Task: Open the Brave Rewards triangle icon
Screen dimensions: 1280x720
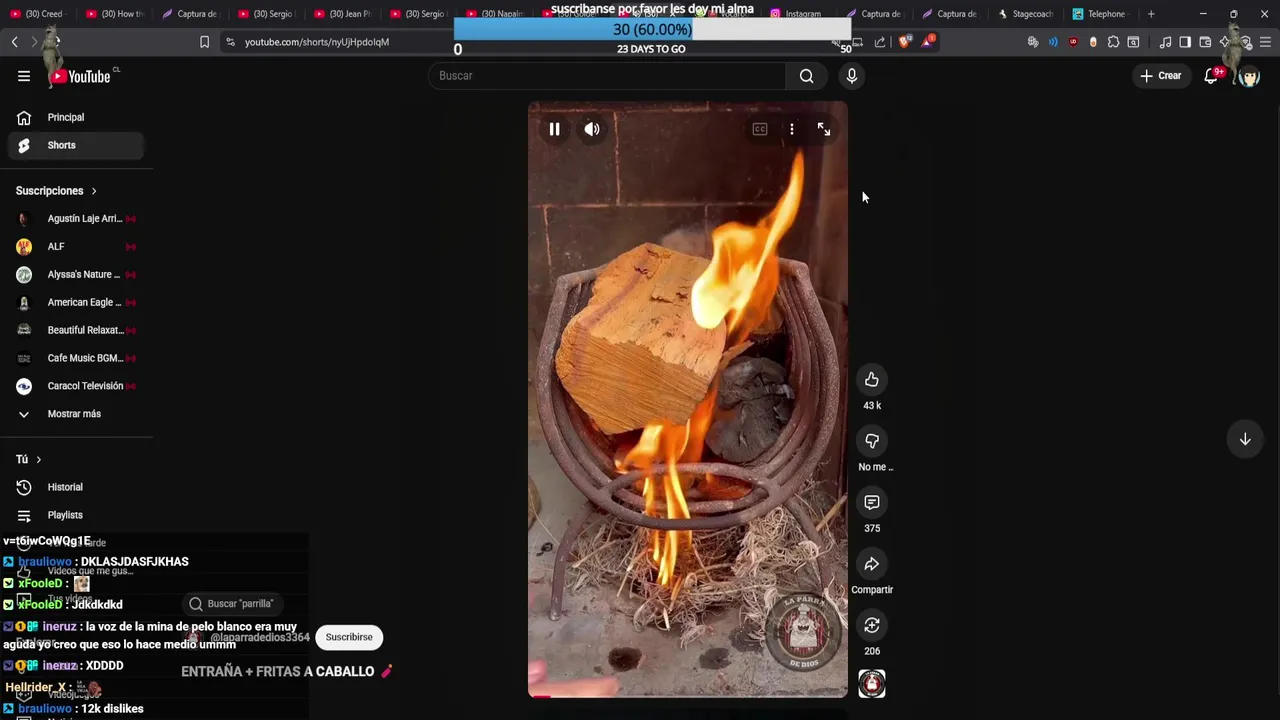Action: point(928,42)
